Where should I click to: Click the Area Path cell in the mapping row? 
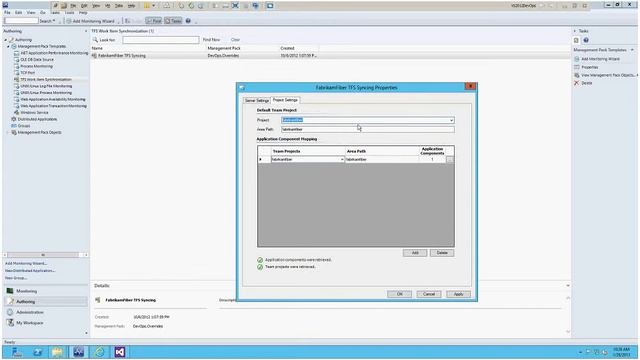382,160
